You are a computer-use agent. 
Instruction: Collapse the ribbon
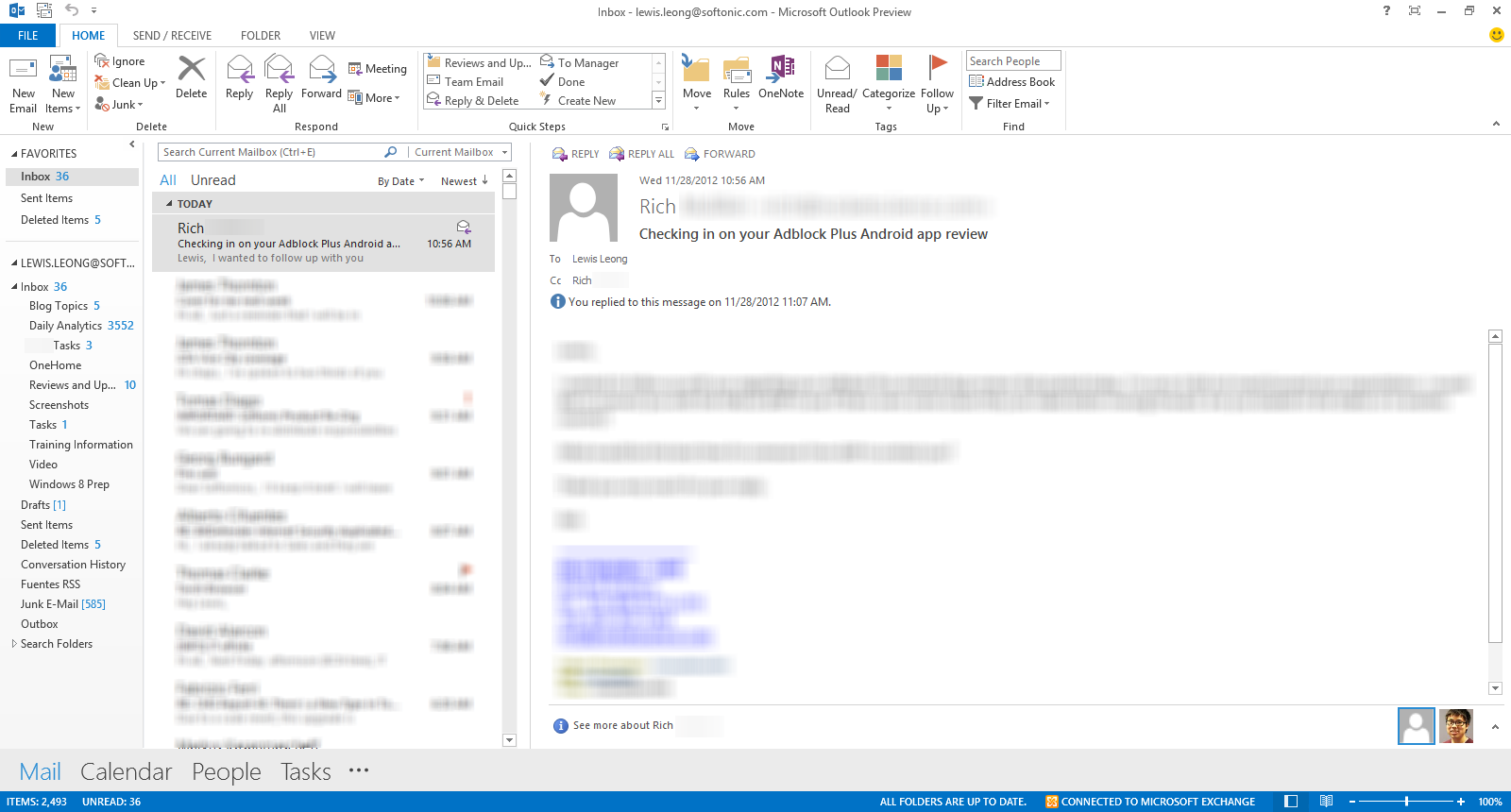[1496, 124]
